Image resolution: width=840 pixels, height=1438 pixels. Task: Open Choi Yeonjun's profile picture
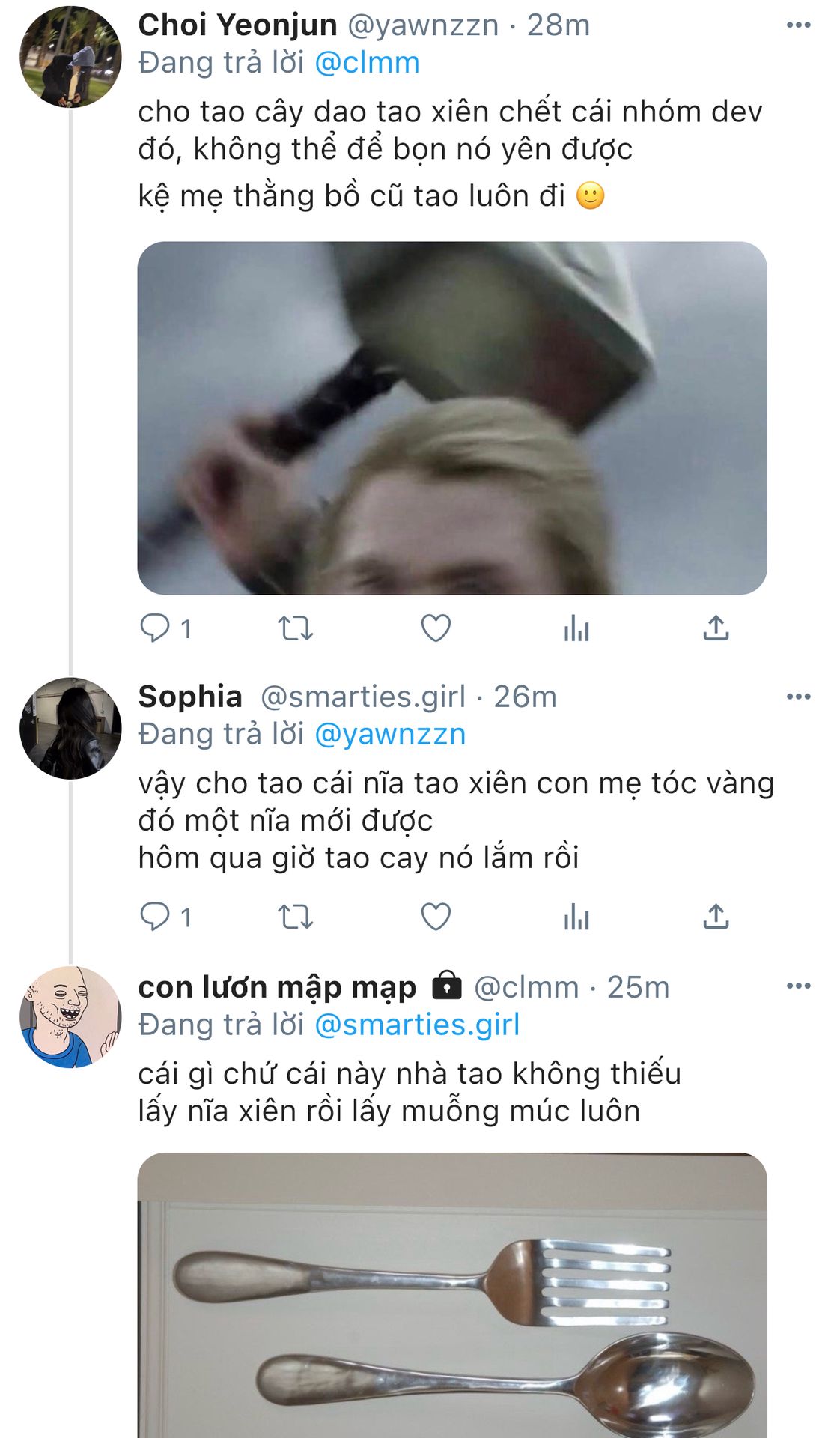tap(70, 57)
